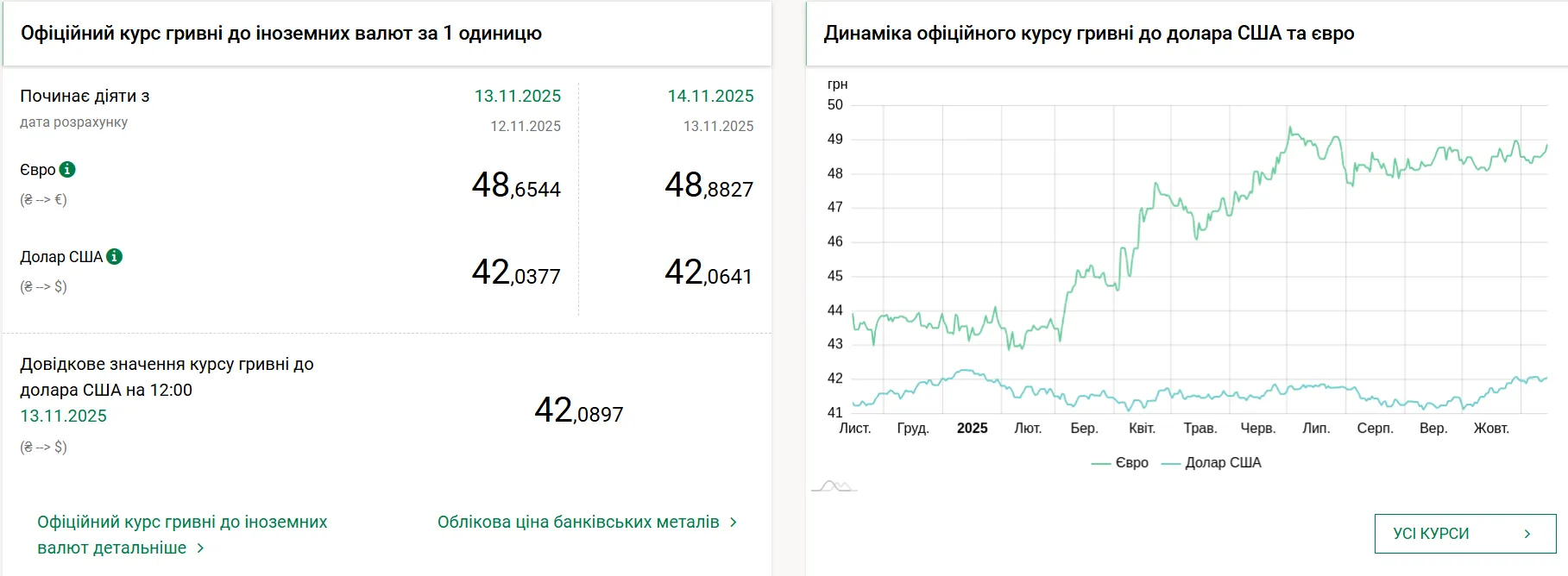Click the dollar rate value 42,0377
The width and height of the screenshot is (1568, 576).
516,273
